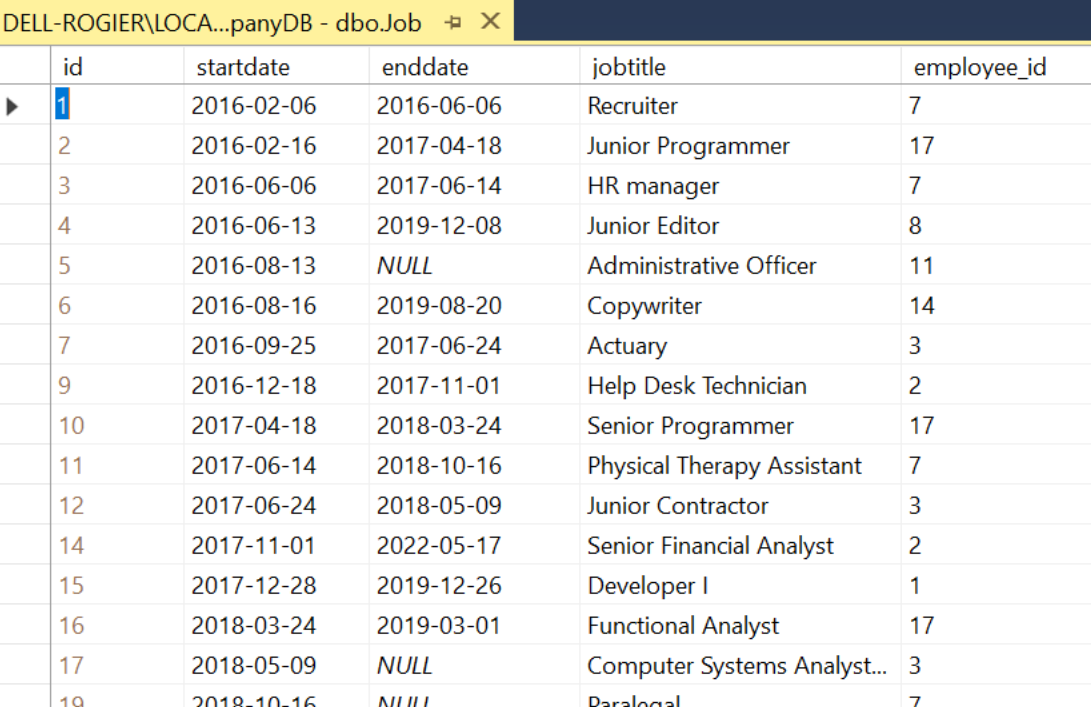
Task: Select startdate cell 2016-08-16
Action: [x=254, y=306]
